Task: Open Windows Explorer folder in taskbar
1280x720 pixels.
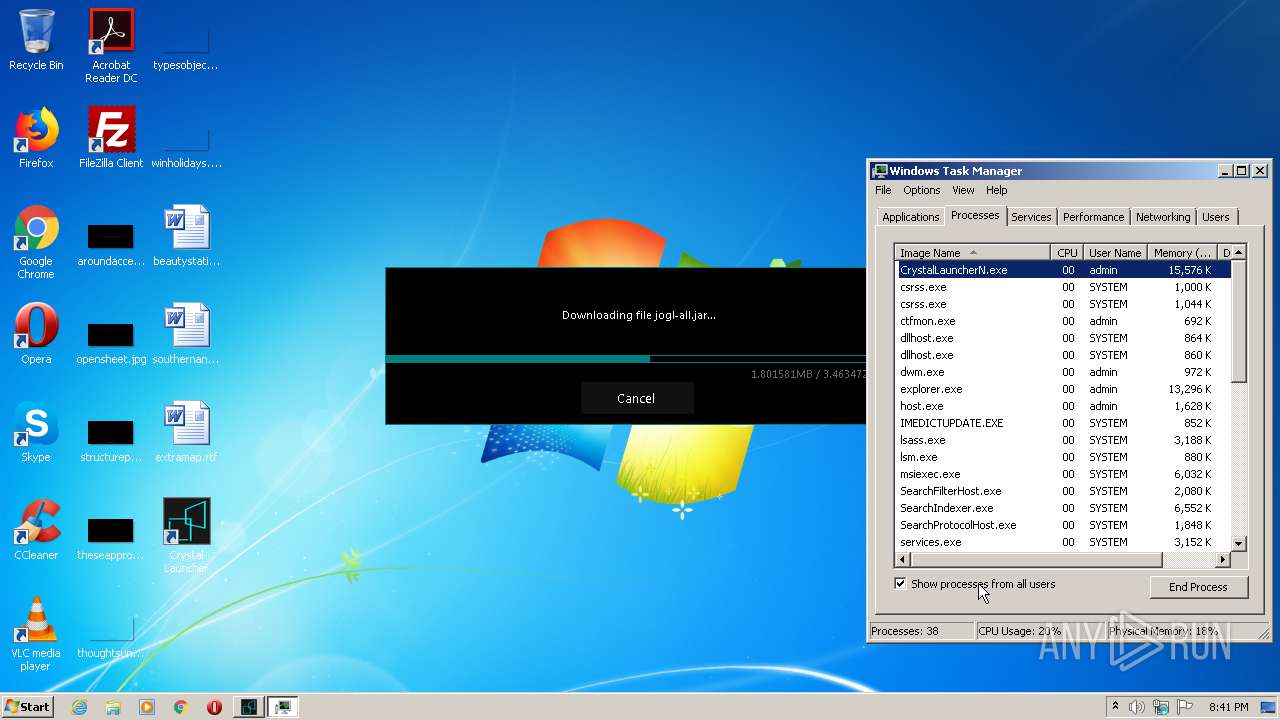Action: [113, 707]
